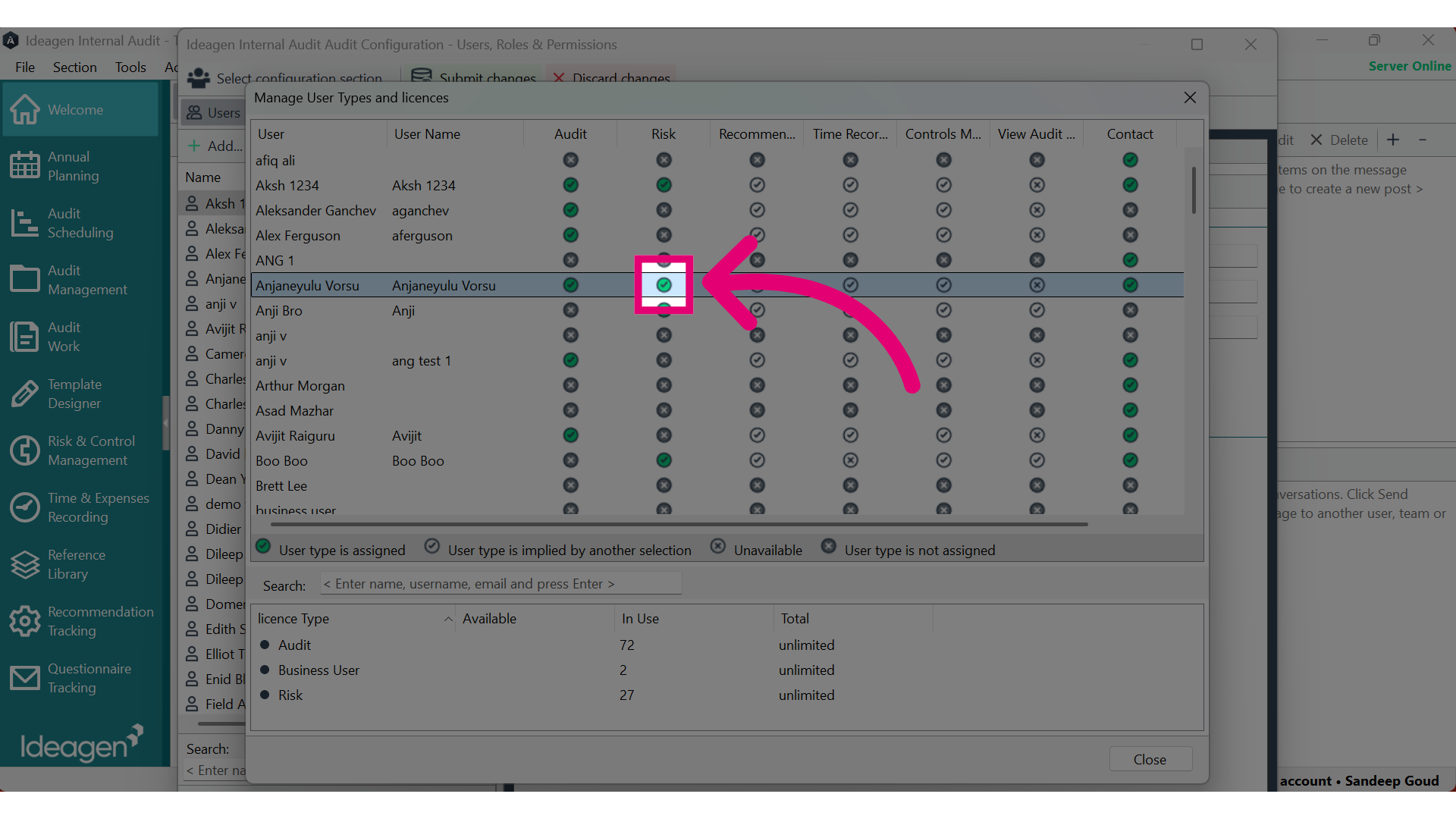The image size is (1456, 819).
Task: Sort by licence Type column header arrow
Action: 448,619
